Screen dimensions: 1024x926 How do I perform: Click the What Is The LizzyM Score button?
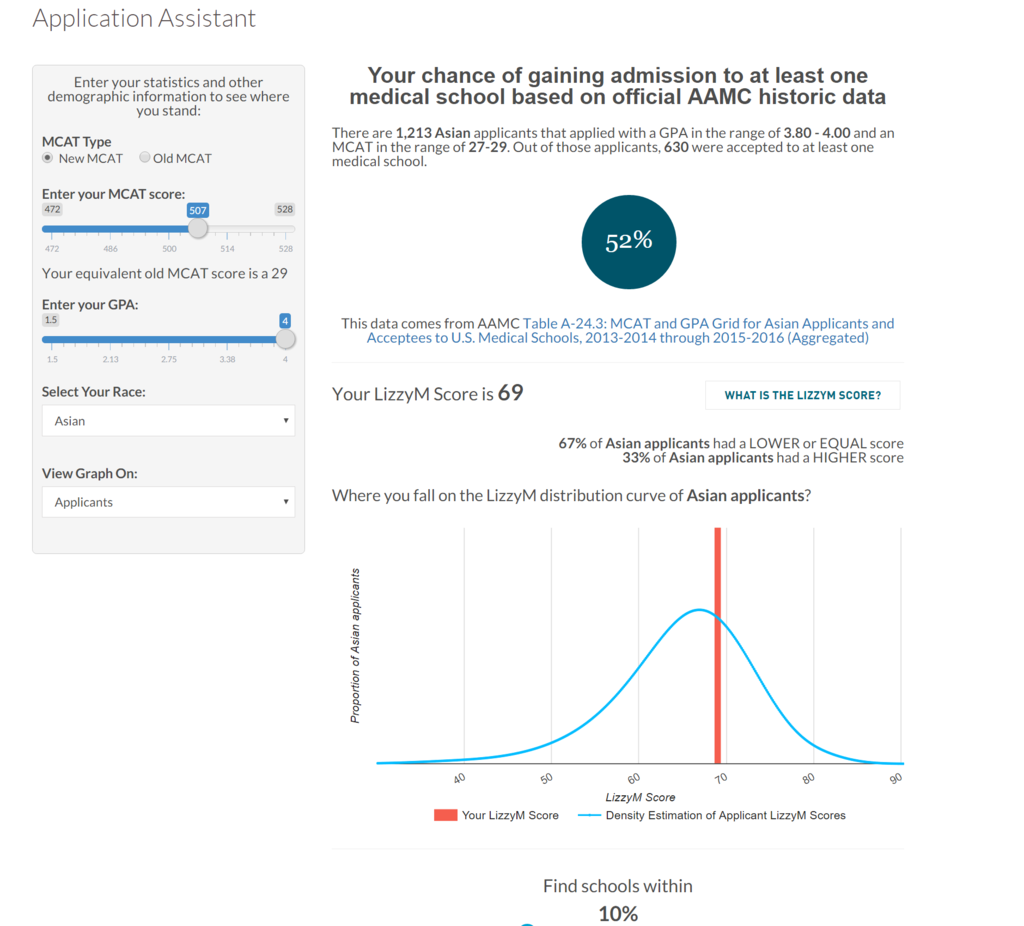coord(802,395)
